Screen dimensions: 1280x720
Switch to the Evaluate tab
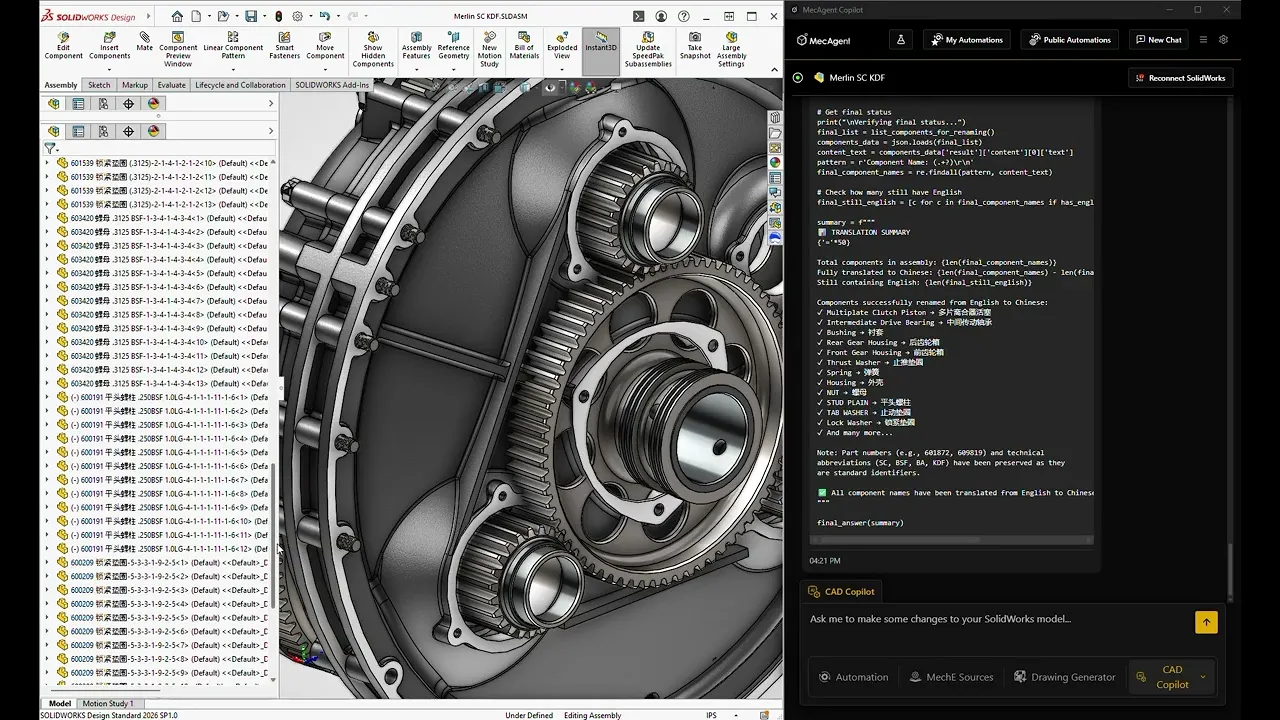tap(171, 85)
